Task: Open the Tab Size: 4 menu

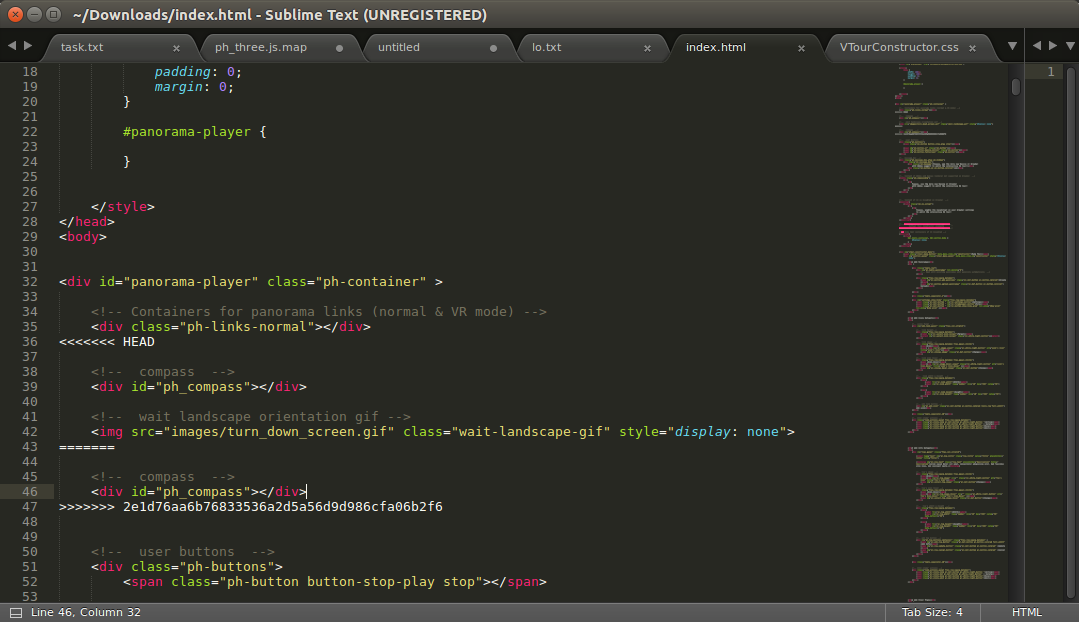Action: [x=931, y=611]
